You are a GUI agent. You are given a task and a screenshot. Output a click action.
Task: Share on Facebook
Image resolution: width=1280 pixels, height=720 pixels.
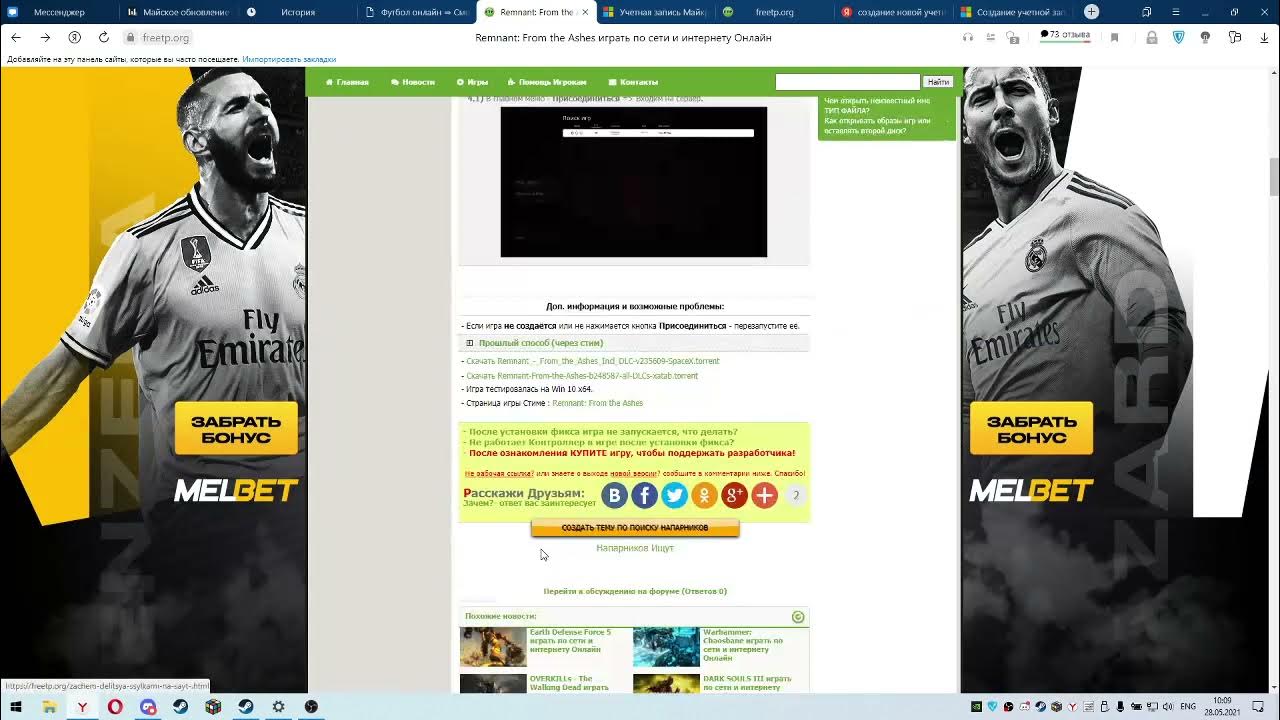pyautogui.click(x=644, y=495)
